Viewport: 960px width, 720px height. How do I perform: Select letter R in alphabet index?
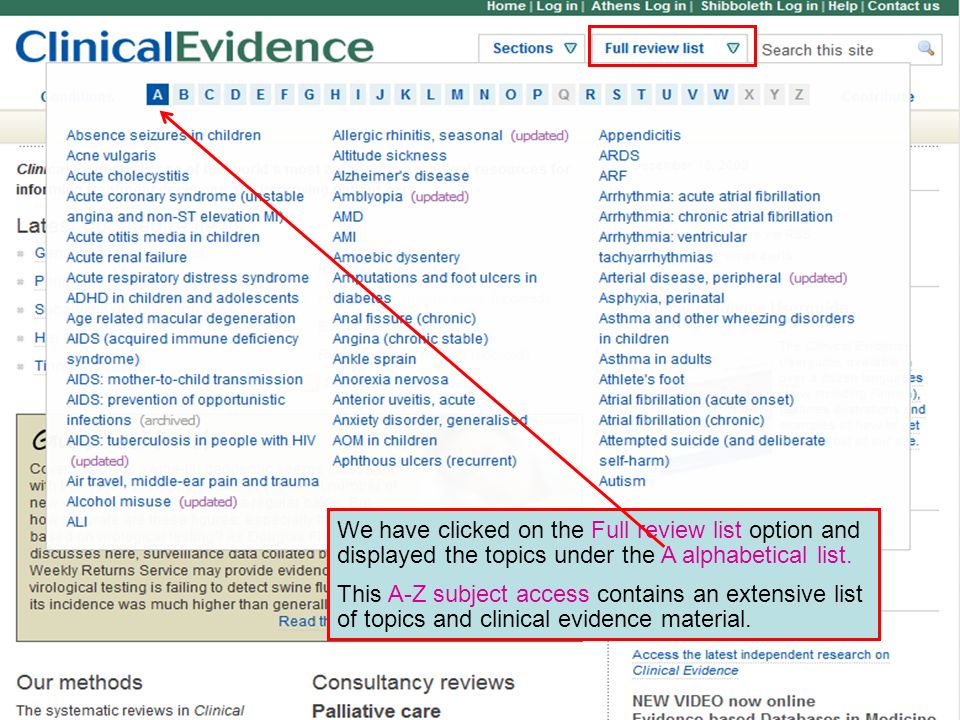tap(590, 95)
